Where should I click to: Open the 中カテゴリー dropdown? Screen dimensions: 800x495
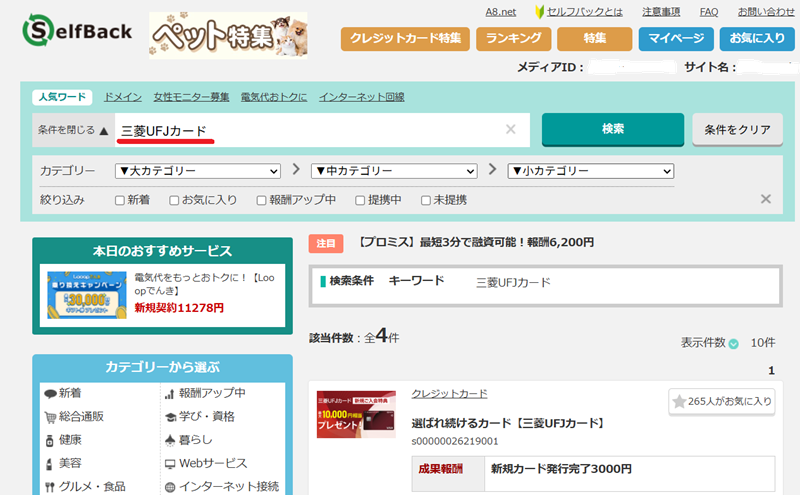click(x=394, y=171)
